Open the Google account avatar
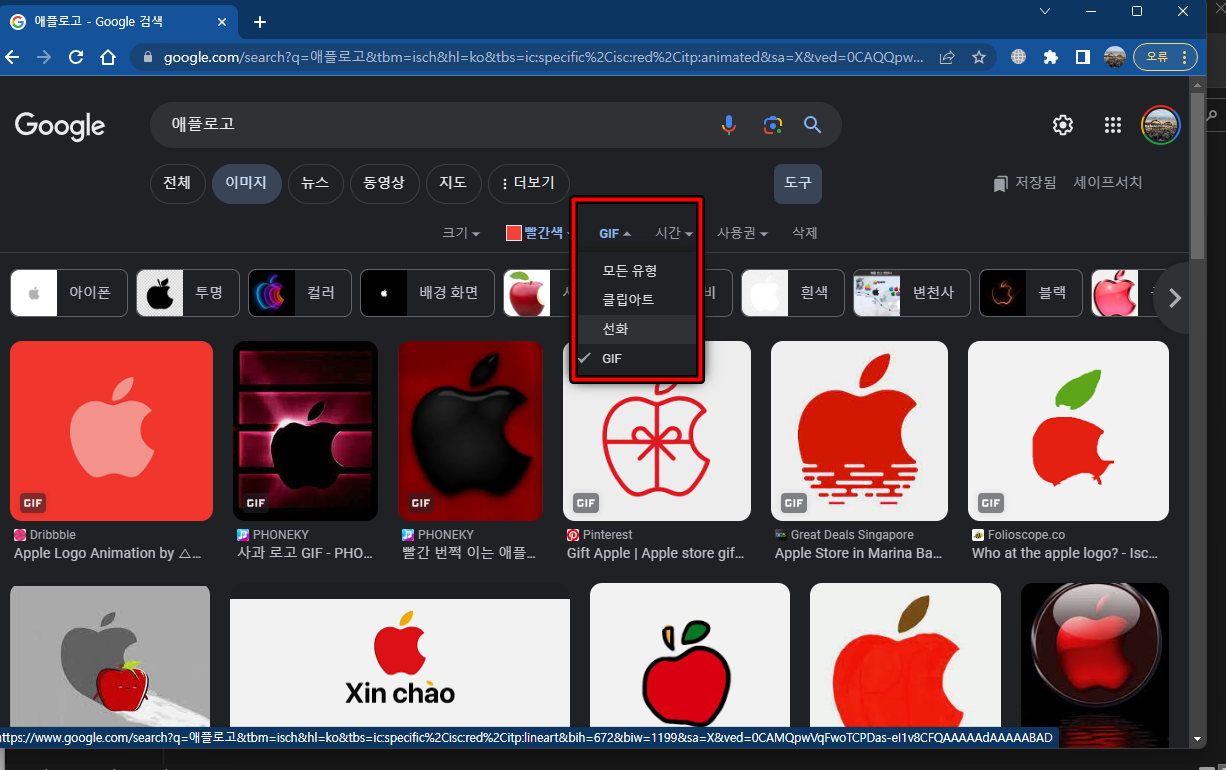Image resolution: width=1226 pixels, height=770 pixels. (1161, 125)
